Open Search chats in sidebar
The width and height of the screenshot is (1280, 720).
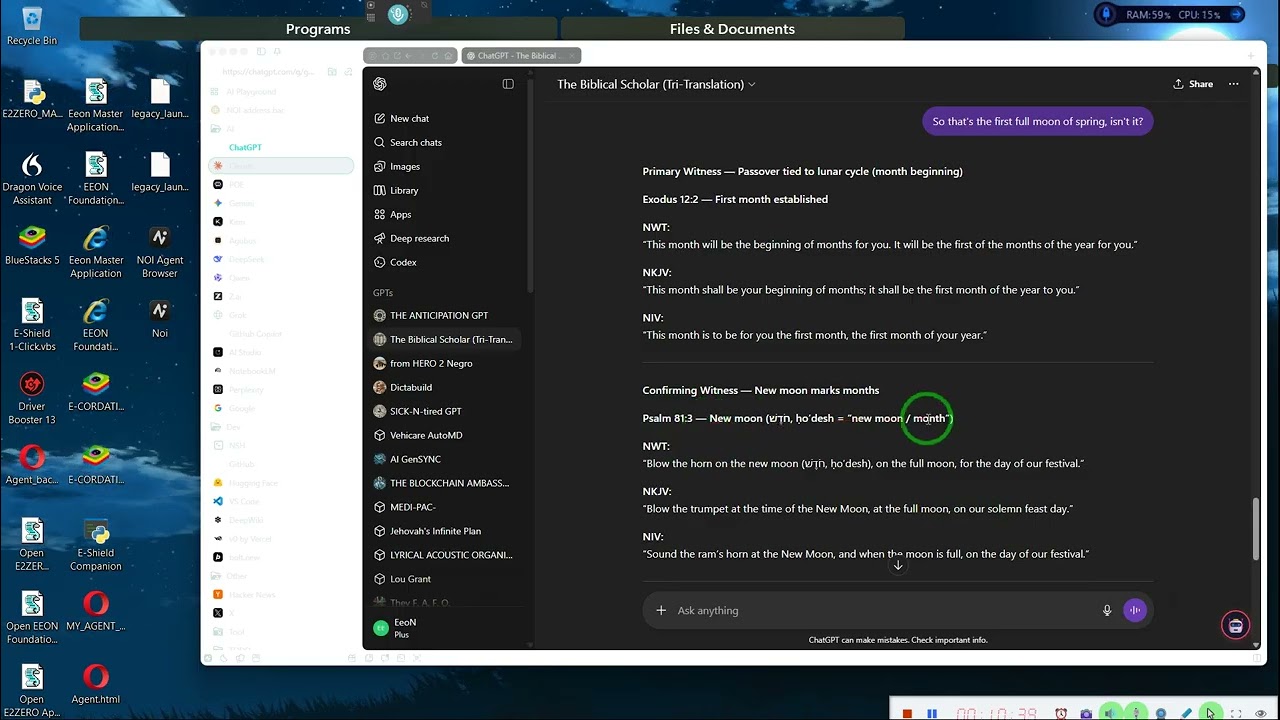tap(444, 142)
